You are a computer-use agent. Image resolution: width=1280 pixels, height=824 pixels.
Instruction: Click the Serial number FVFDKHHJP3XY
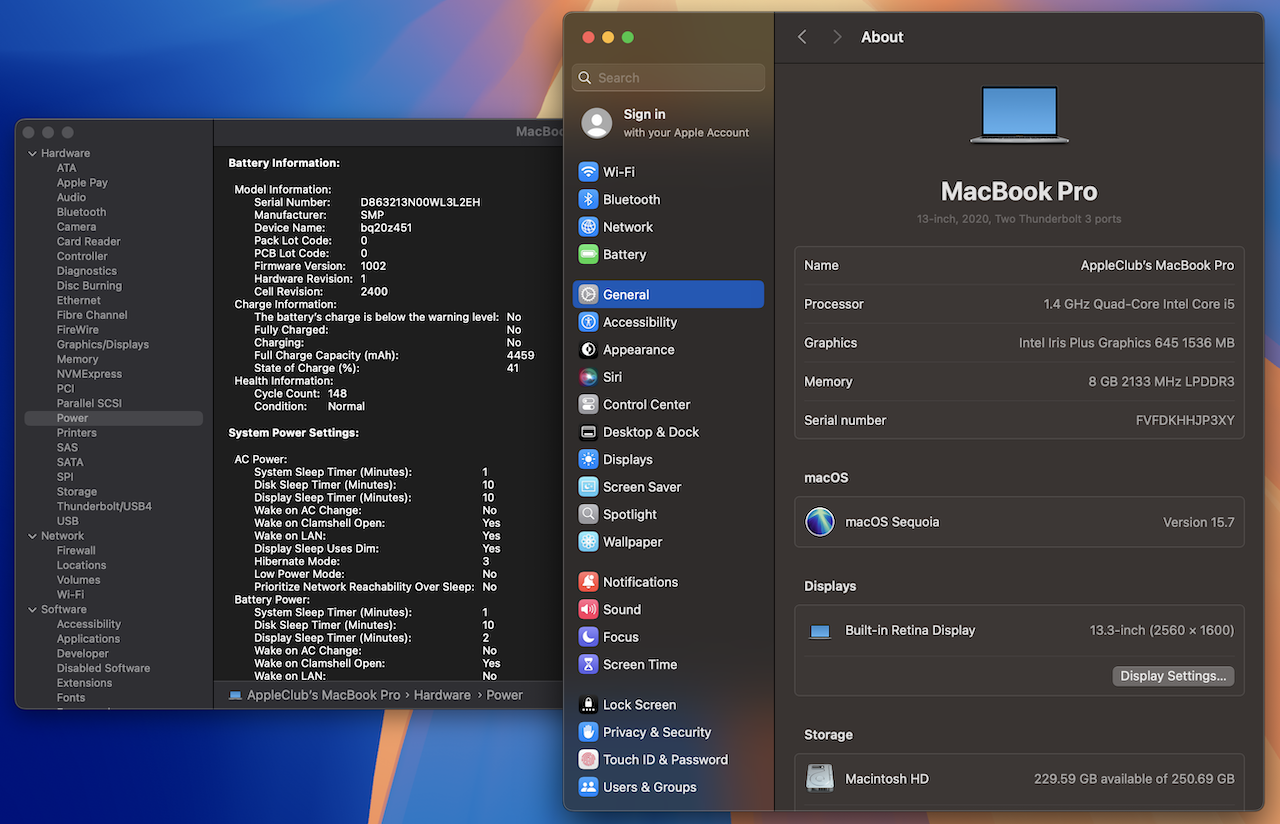pyautogui.click(x=1185, y=420)
